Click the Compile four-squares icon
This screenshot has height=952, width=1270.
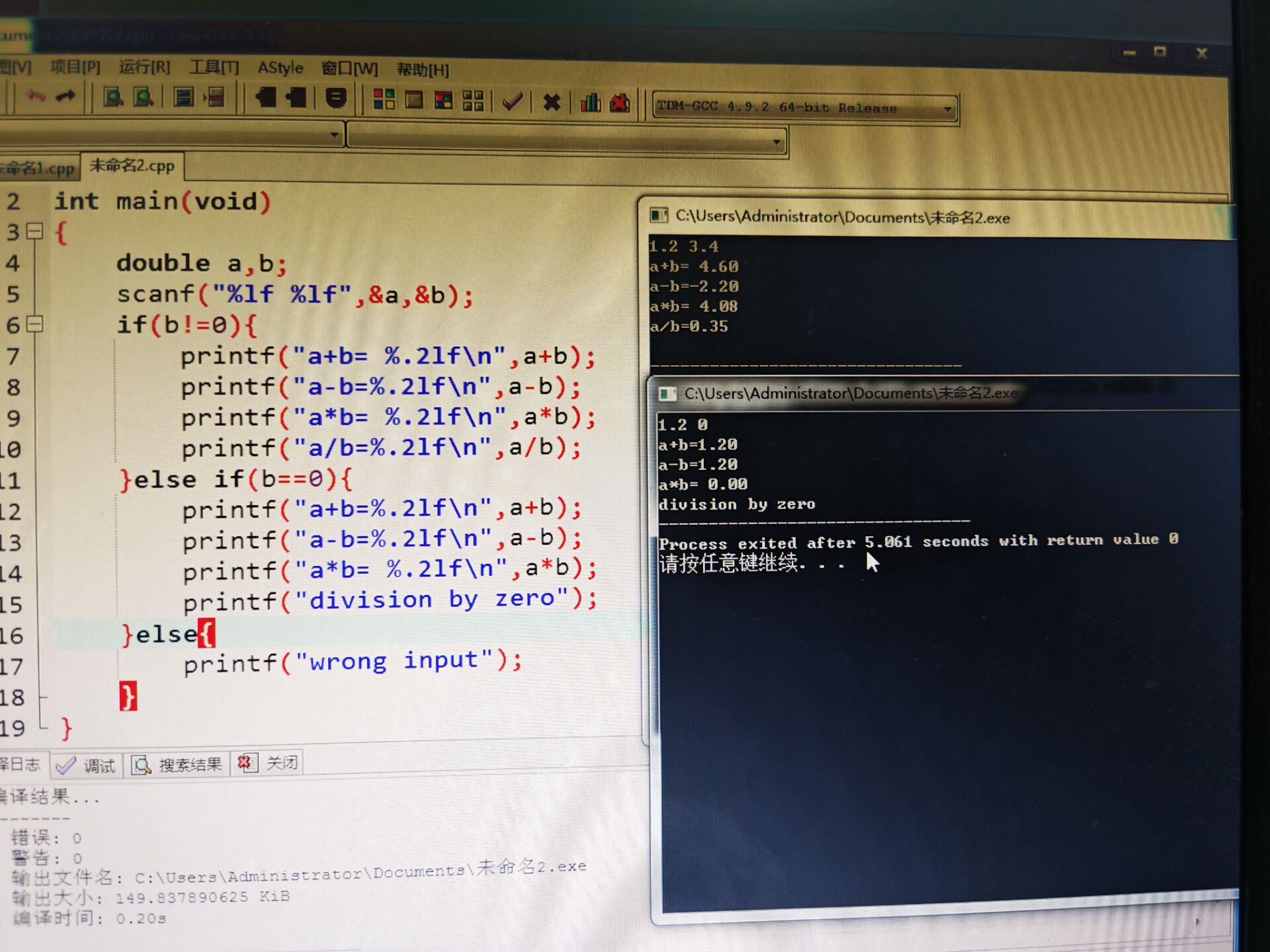point(384,100)
